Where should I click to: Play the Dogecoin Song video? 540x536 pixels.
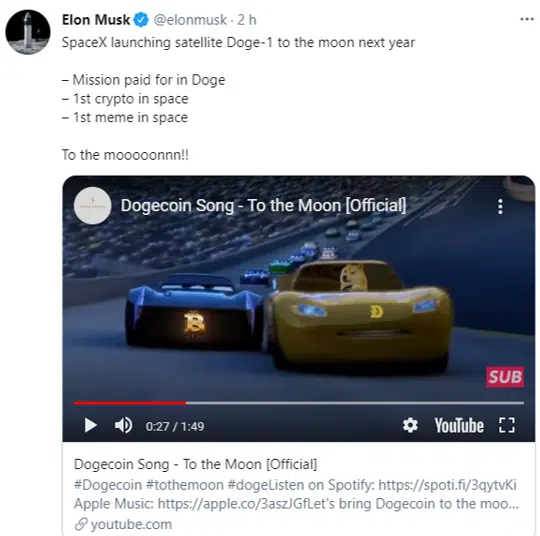[91, 425]
